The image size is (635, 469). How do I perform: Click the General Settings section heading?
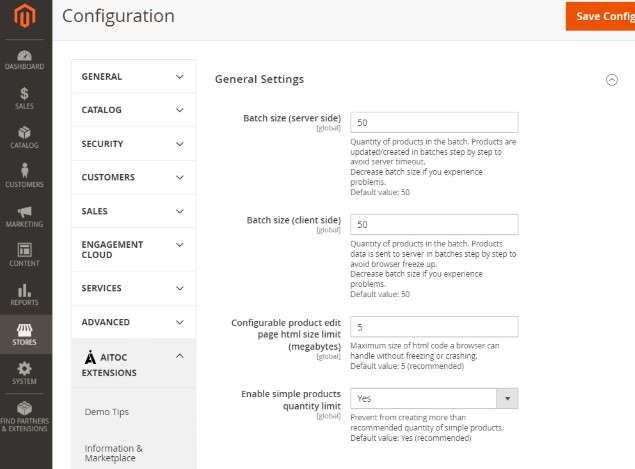259,79
